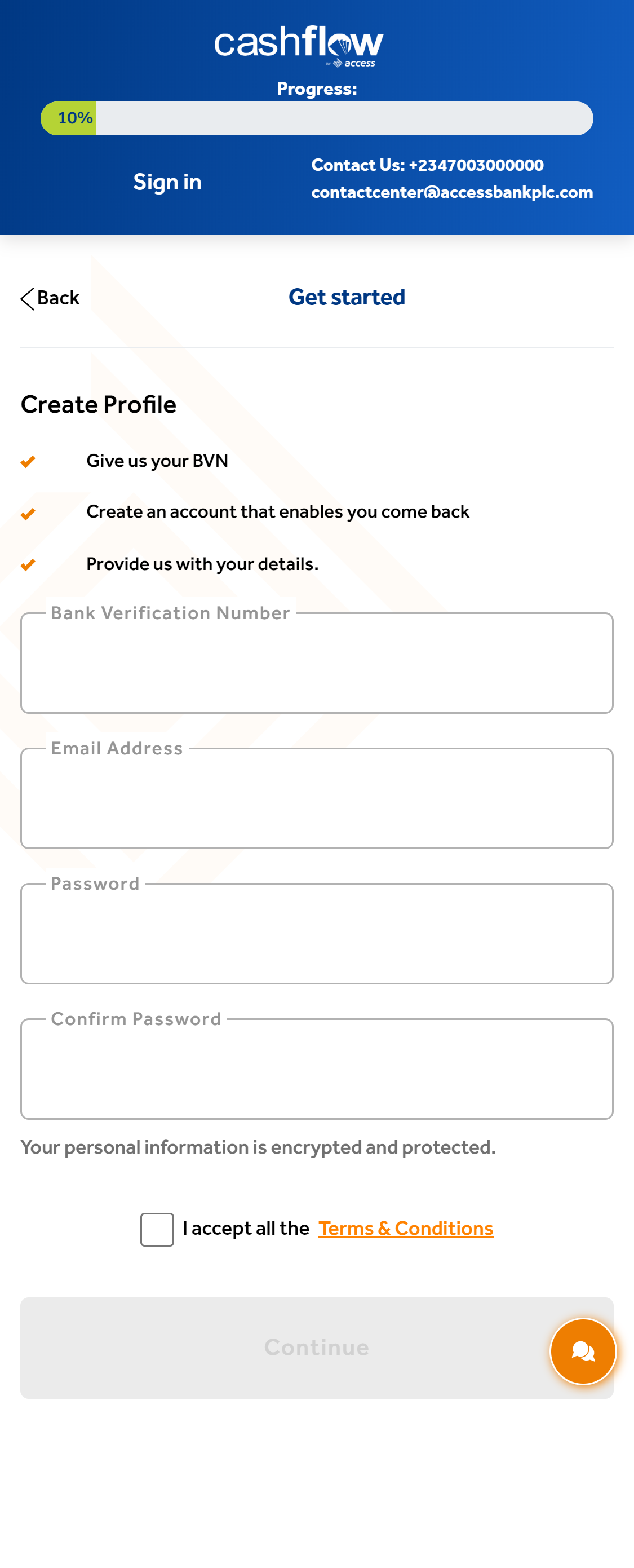The image size is (634, 1568).
Task: Open the orange live chat bubble icon
Action: pos(583,1351)
